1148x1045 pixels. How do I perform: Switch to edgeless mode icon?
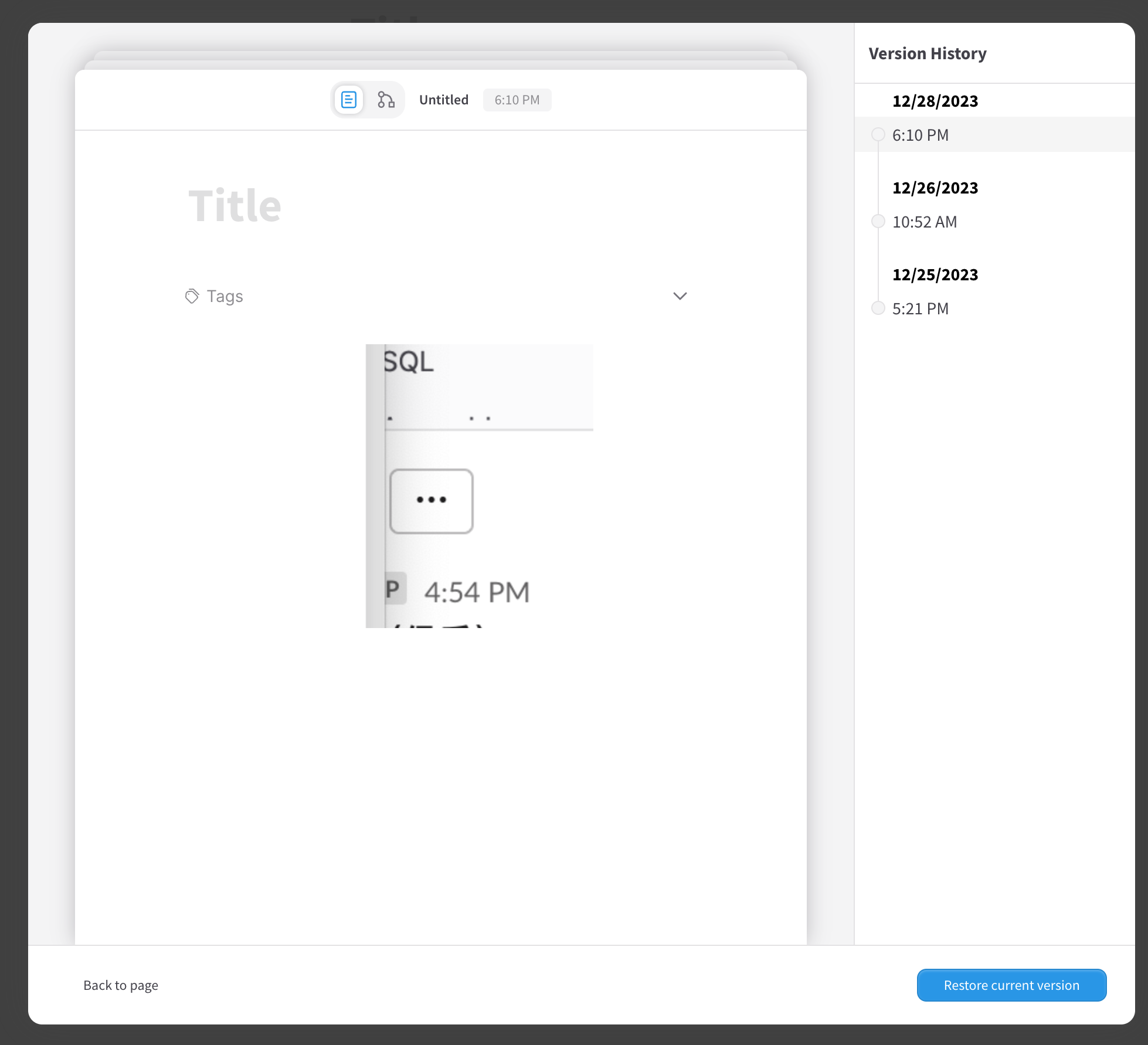tap(386, 100)
